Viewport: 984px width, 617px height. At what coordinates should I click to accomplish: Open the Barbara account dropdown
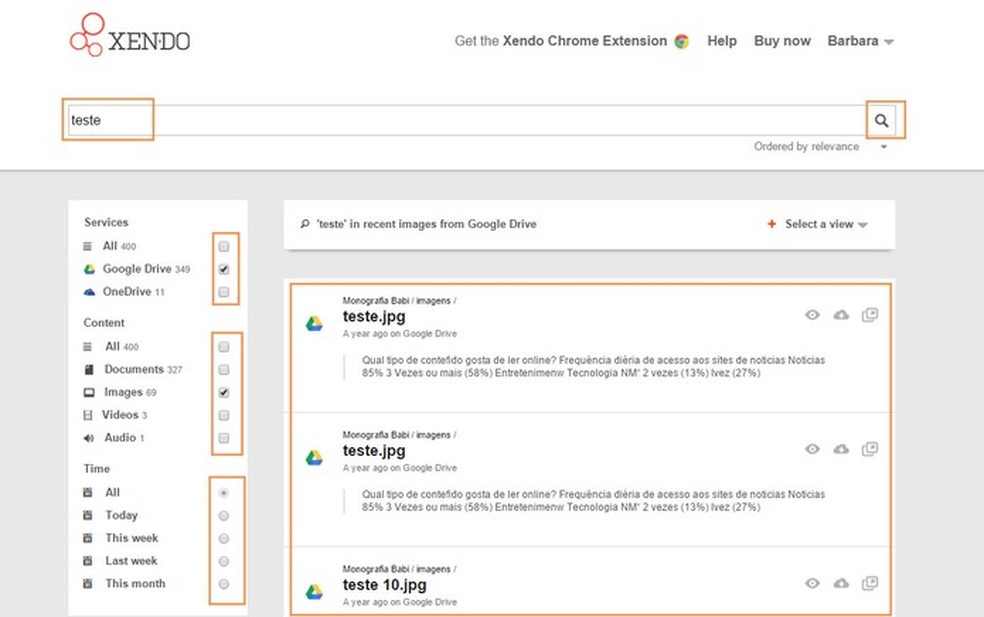coord(860,41)
